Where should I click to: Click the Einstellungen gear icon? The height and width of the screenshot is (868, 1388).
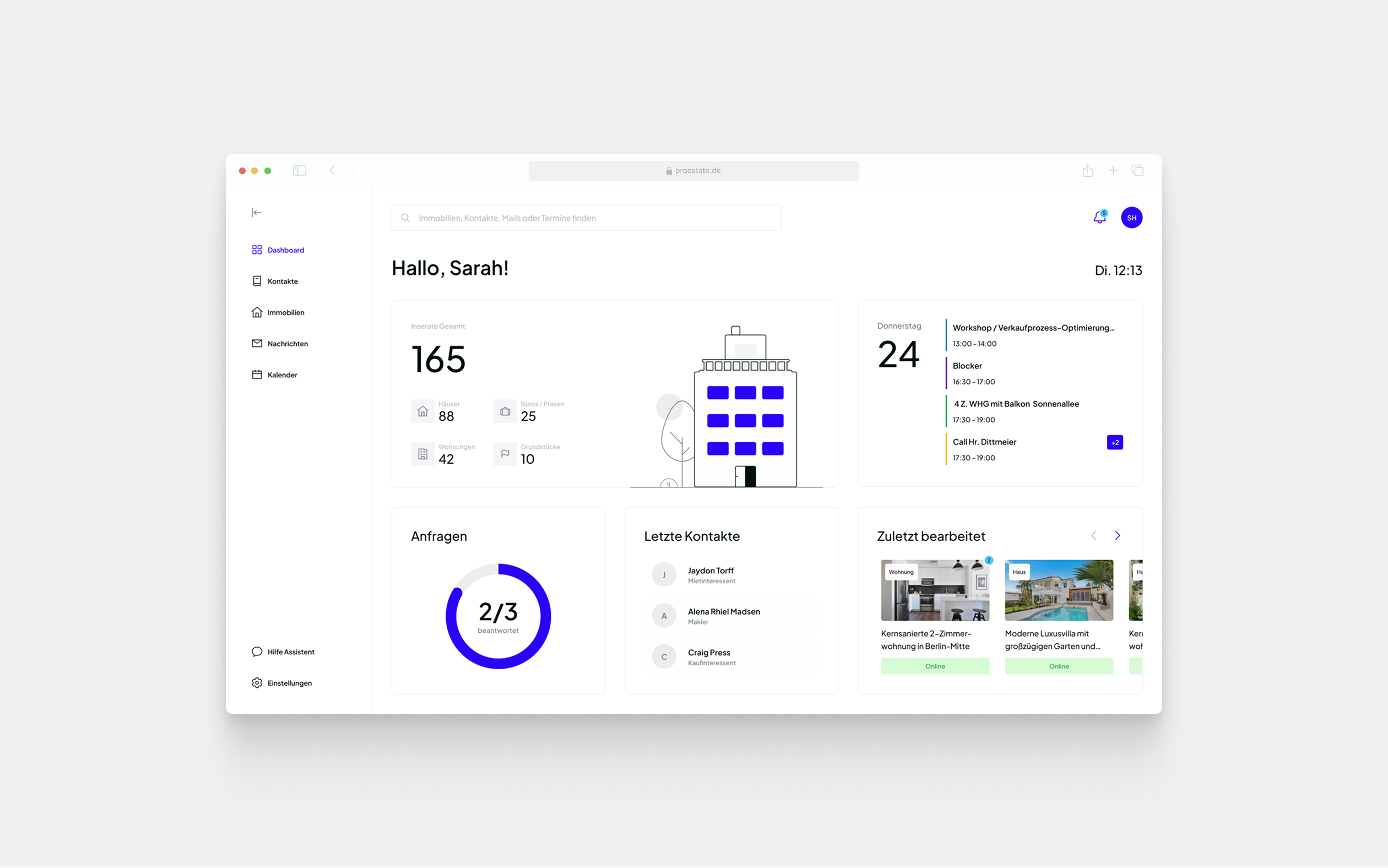[257, 682]
